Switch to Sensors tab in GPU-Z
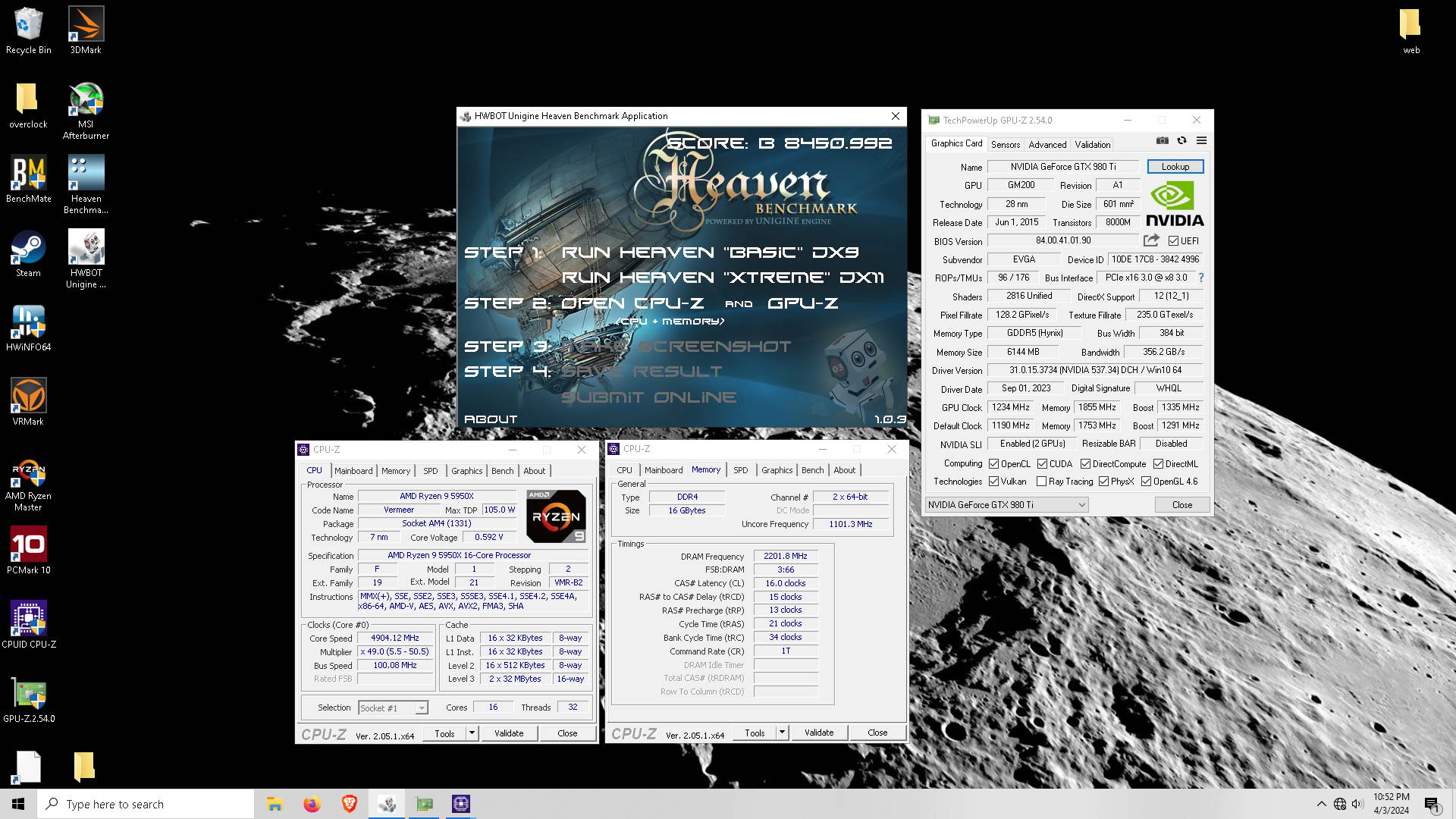Viewport: 1456px width, 819px height. [x=1006, y=144]
